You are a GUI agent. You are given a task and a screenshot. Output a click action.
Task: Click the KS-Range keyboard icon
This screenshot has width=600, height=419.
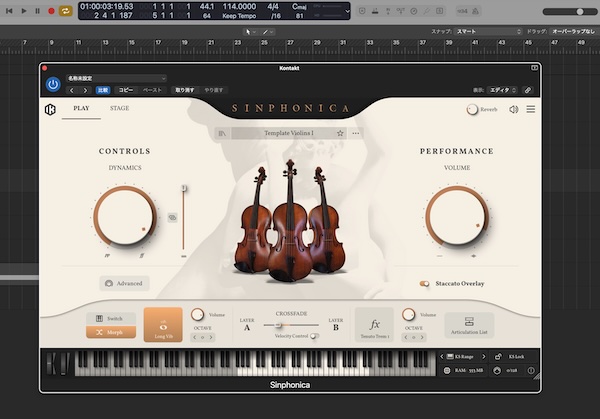[450, 357]
